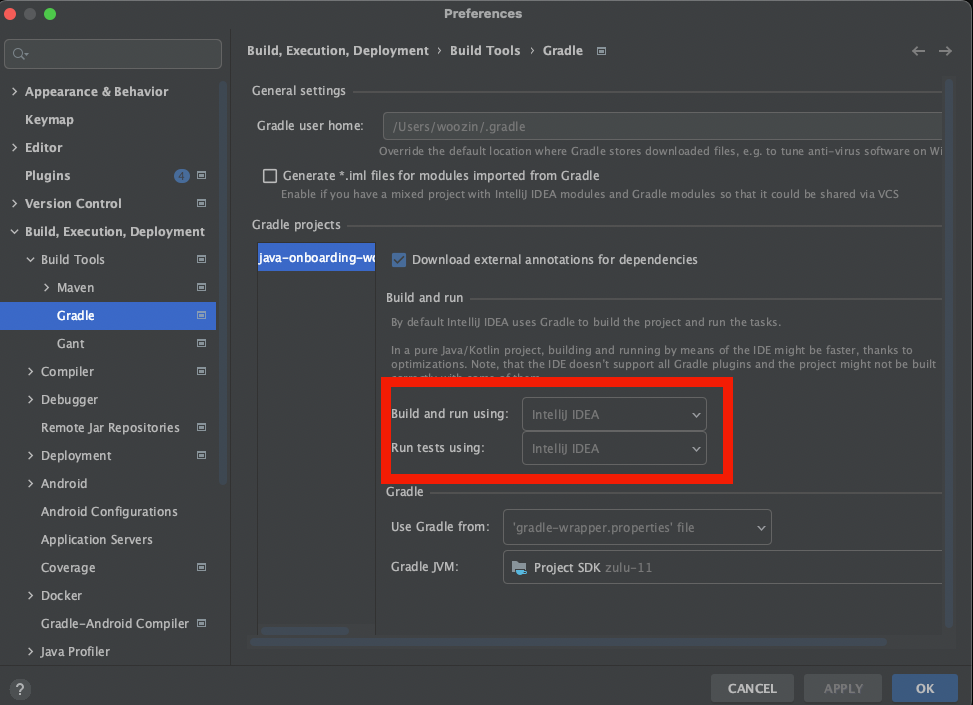Click the project icon beside Deployment
The width and height of the screenshot is (973, 705).
202,455
